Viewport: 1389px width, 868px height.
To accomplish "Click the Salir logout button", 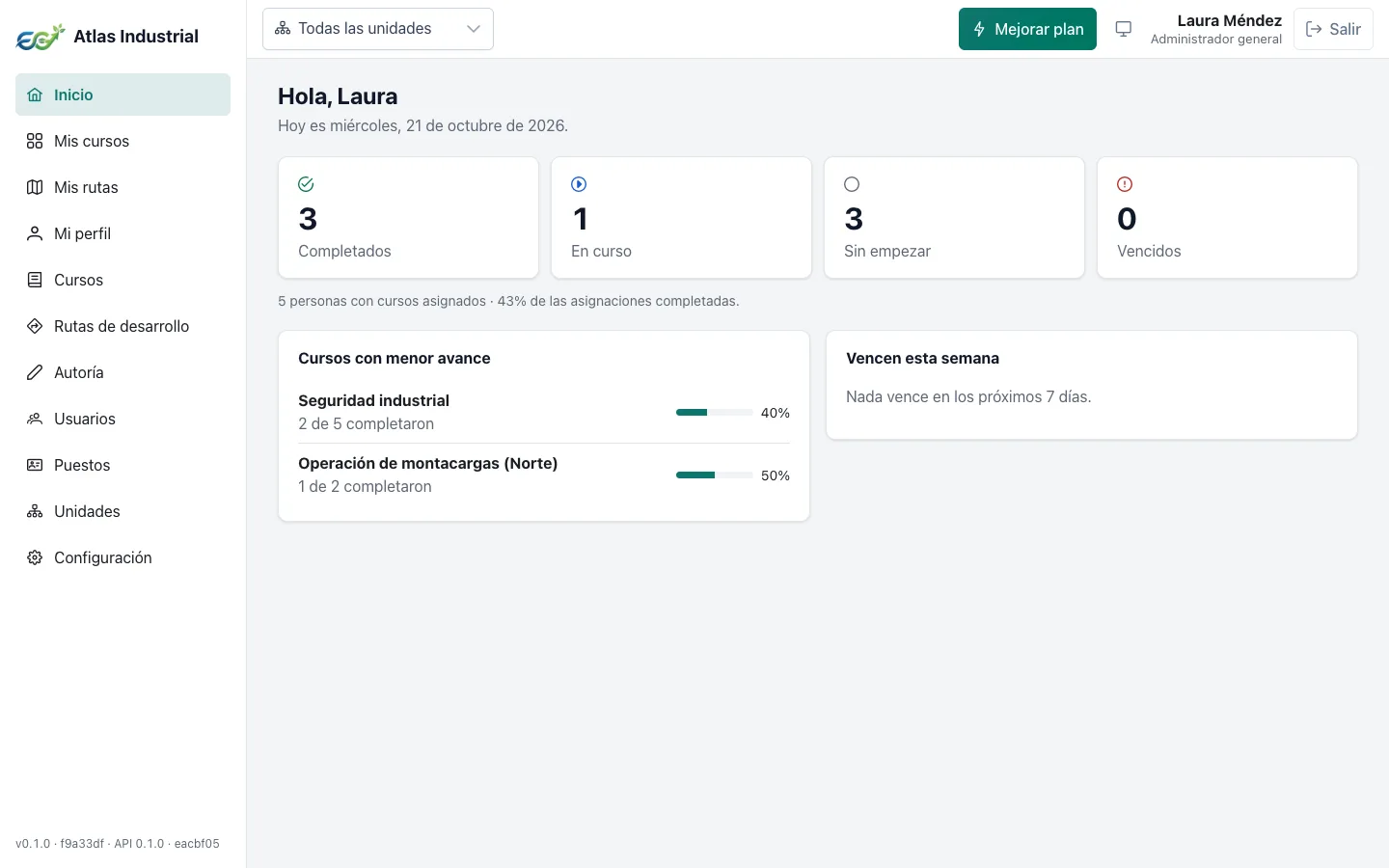I will pyautogui.click(x=1333, y=29).
